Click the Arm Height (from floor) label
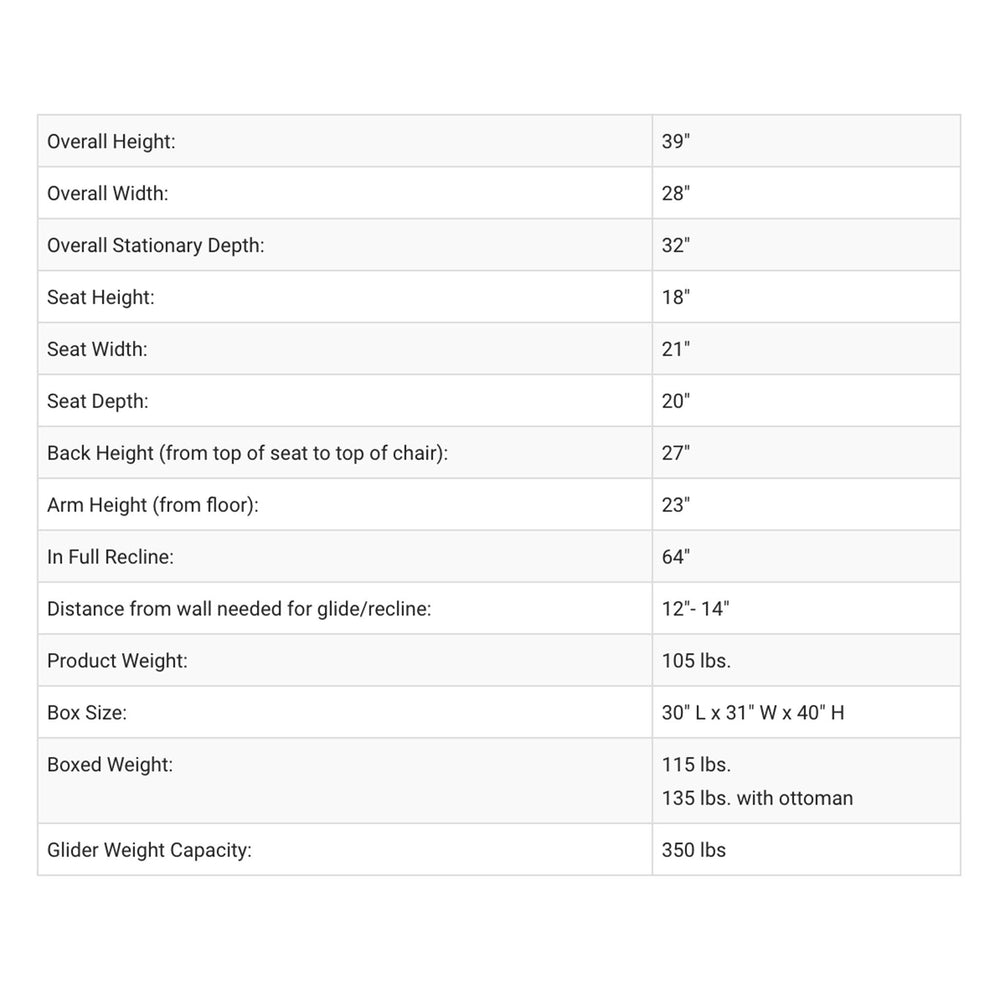 [153, 506]
